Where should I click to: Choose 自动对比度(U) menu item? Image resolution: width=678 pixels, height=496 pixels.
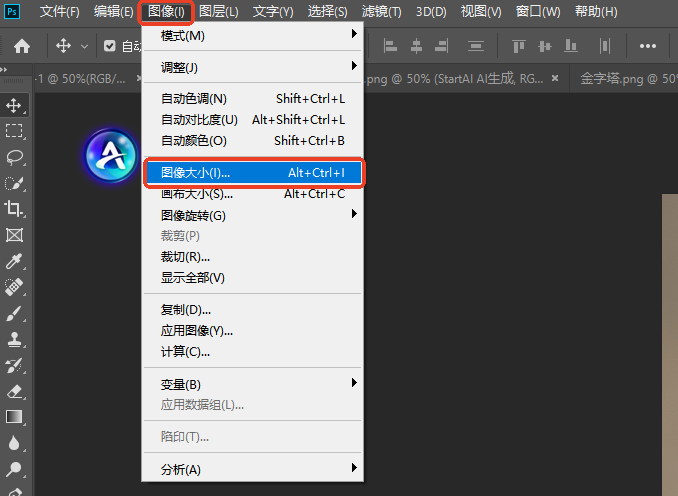point(253,119)
